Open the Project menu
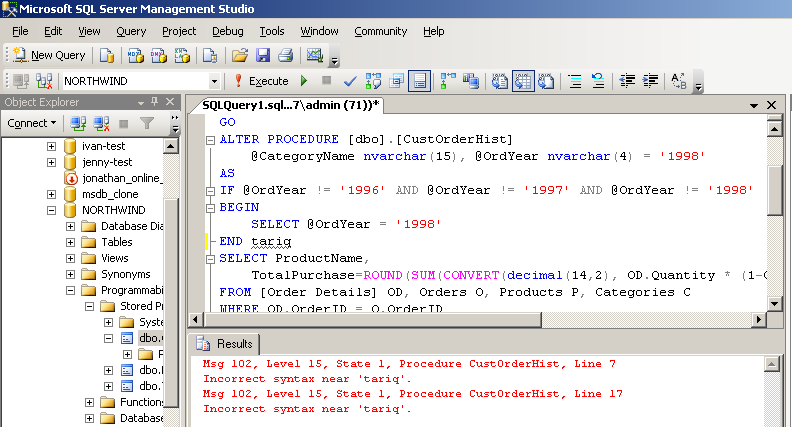 pos(179,31)
